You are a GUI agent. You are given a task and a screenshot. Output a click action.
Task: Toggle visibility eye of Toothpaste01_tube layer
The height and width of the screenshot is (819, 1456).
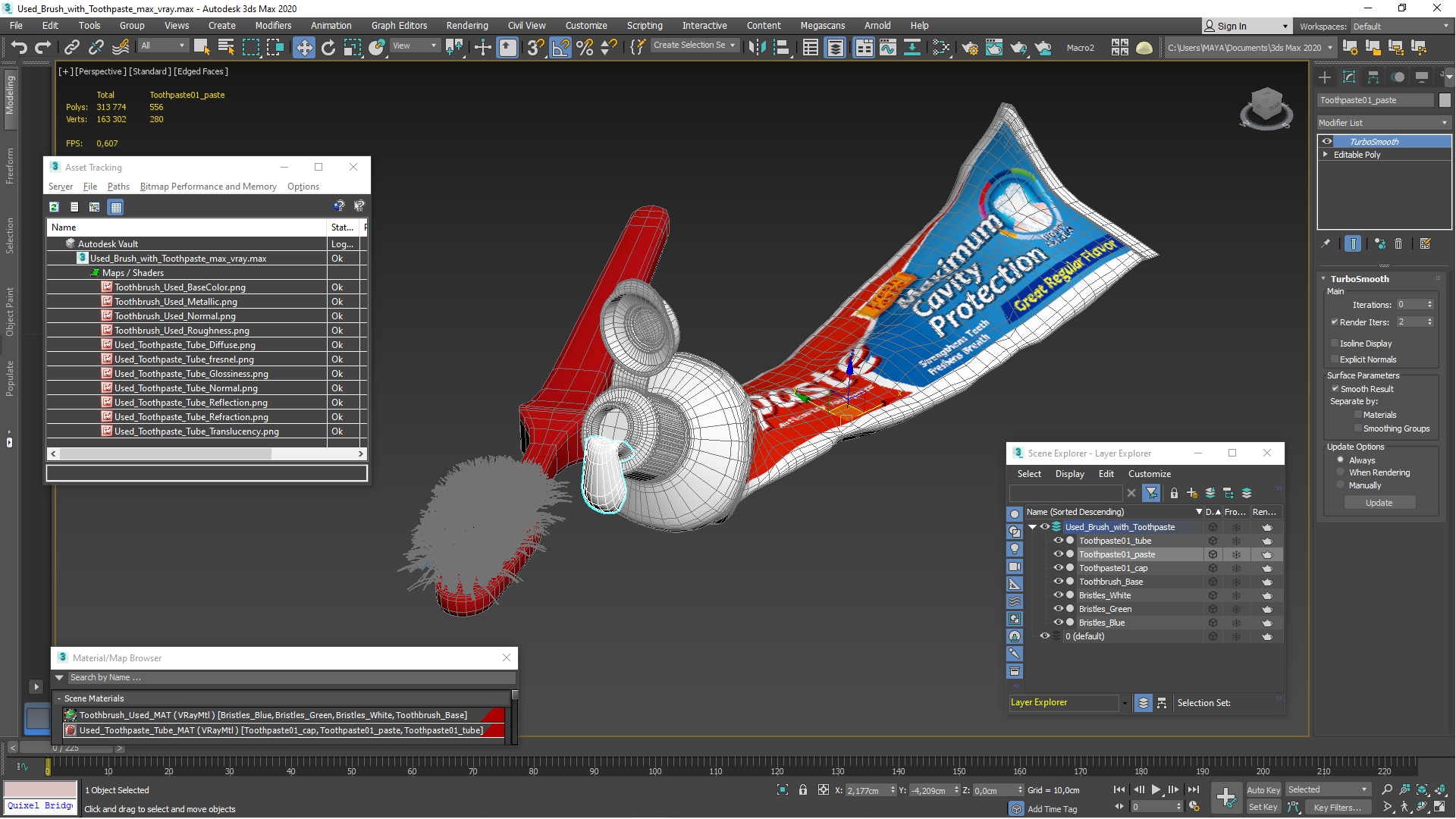coord(1058,541)
